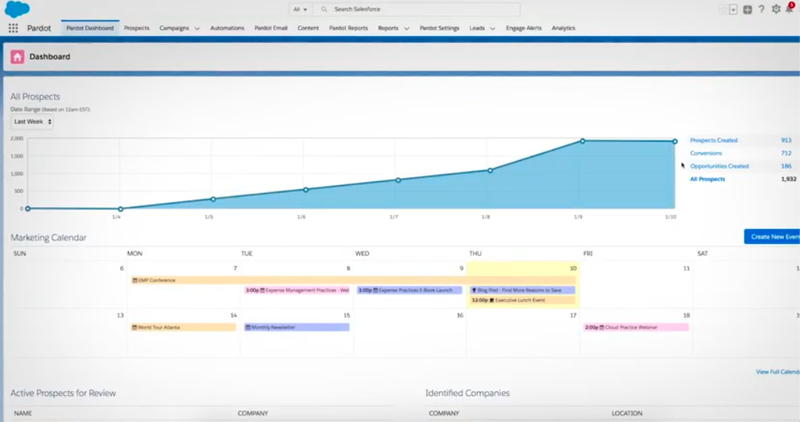Click the favorites star icon

[723, 10]
